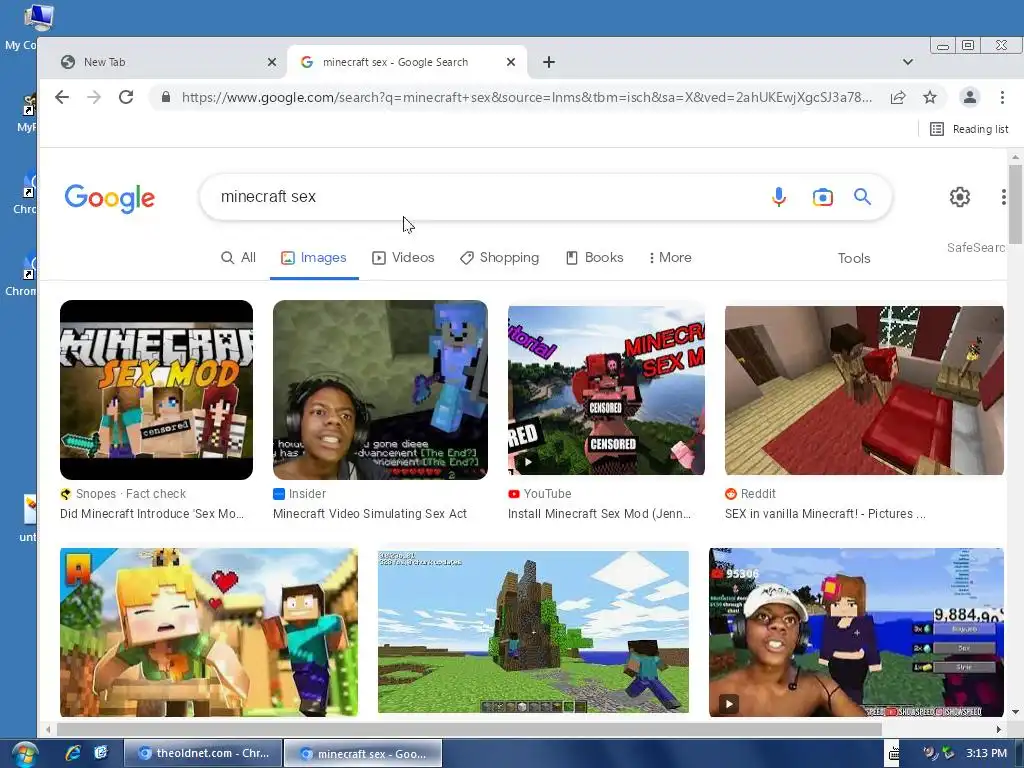This screenshot has width=1024, height=768.
Task: Open the Reddit result title link
Action: coord(825,513)
